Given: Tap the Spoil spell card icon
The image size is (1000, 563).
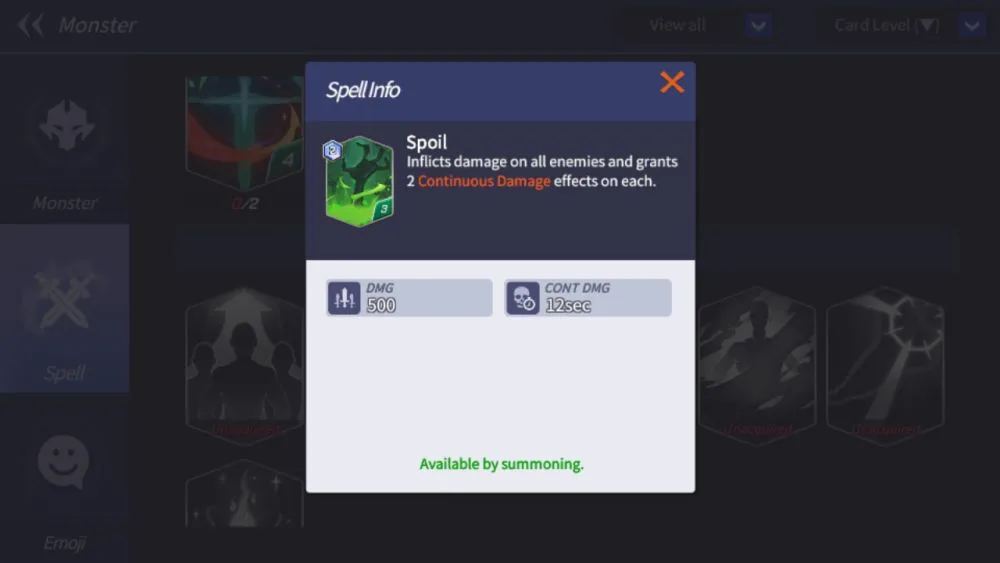Looking at the screenshot, I should click(x=359, y=182).
